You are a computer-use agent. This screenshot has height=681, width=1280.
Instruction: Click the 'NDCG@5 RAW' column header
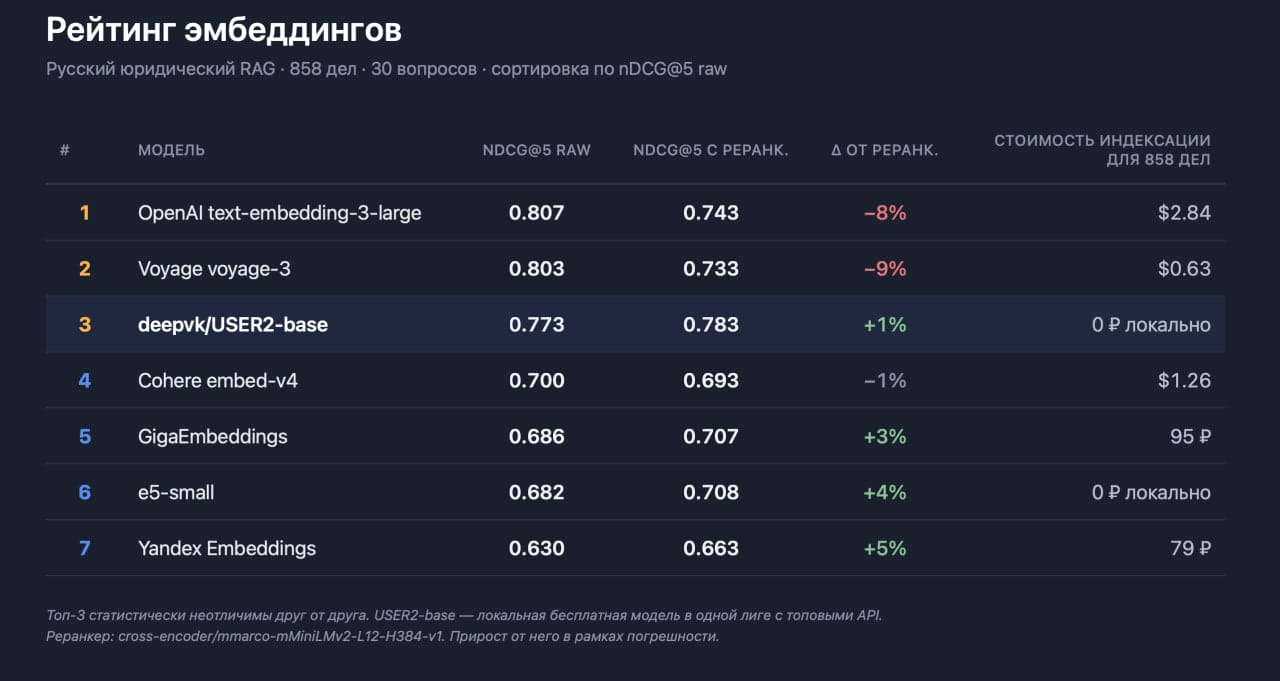(x=537, y=150)
